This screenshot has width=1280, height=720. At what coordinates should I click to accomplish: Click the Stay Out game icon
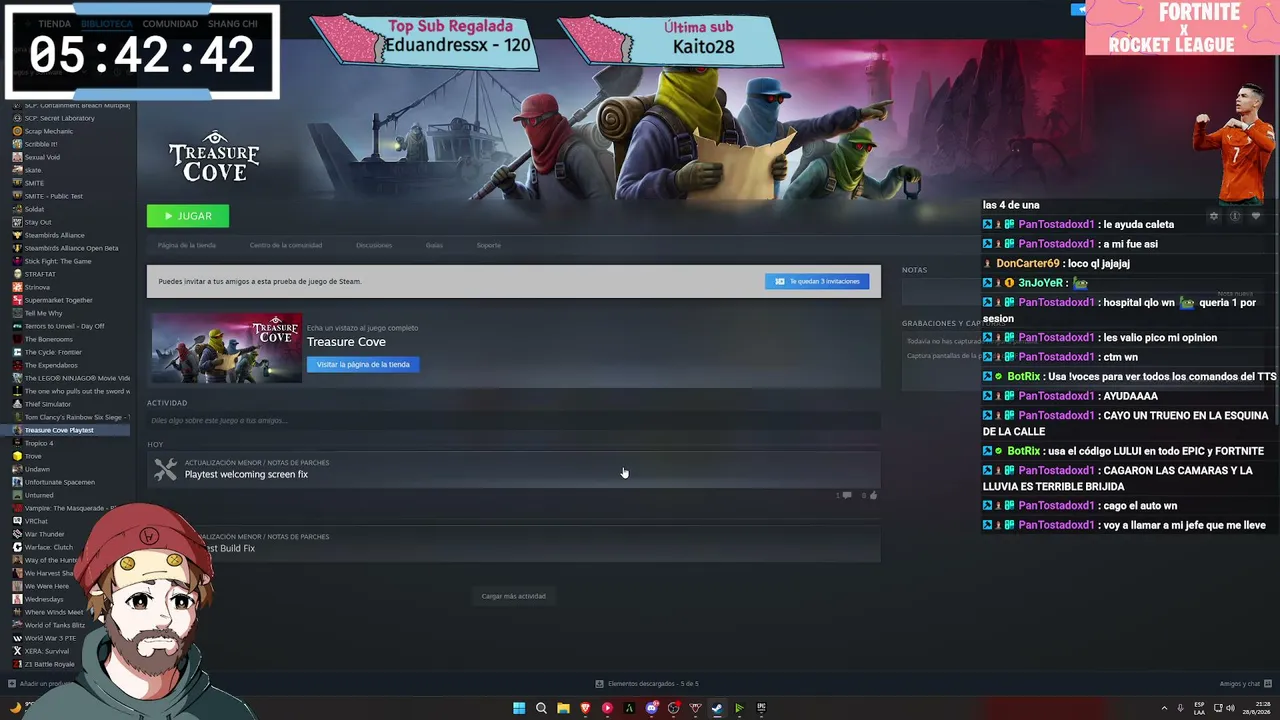(17, 222)
